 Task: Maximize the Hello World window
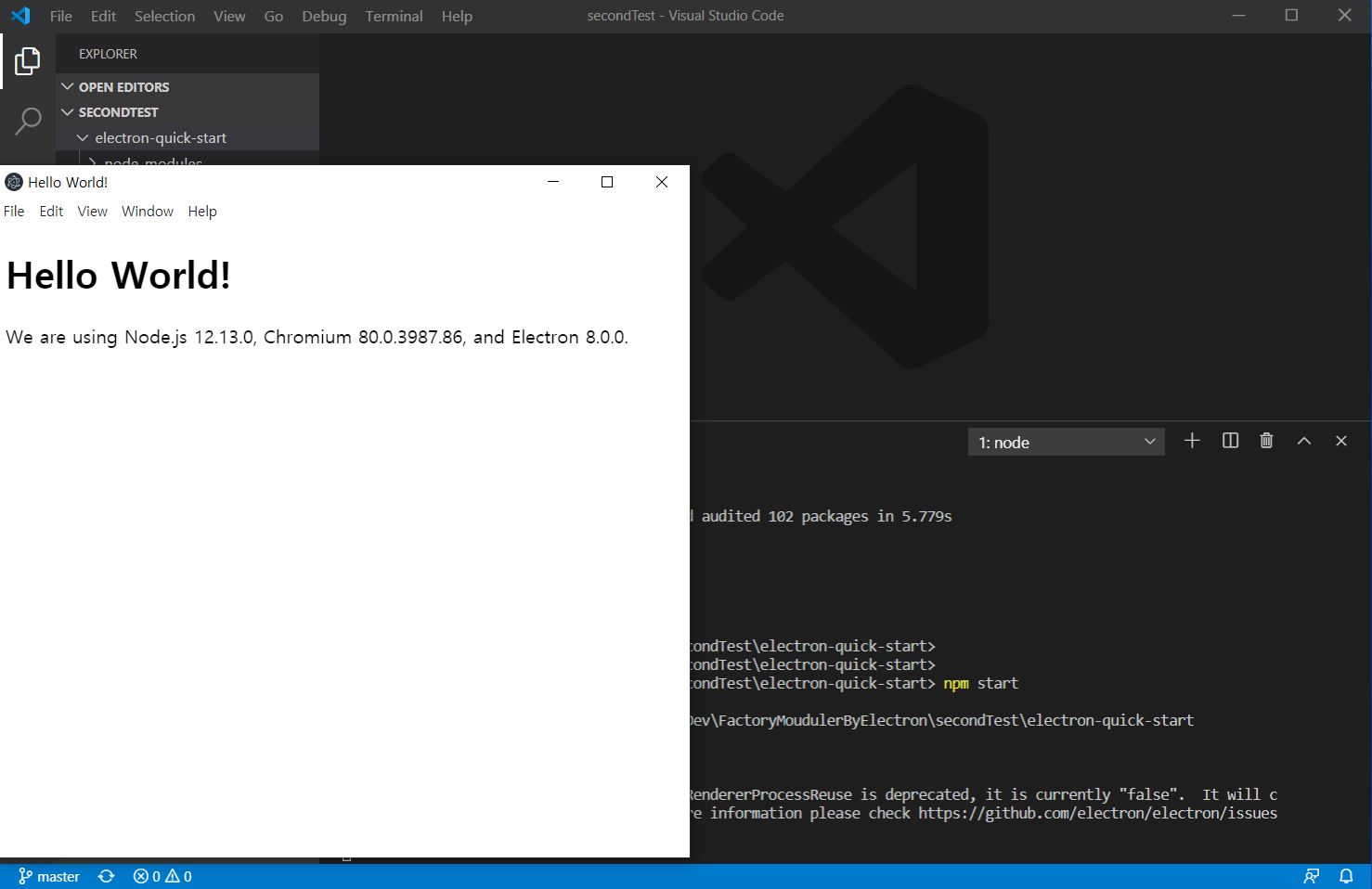pos(607,182)
